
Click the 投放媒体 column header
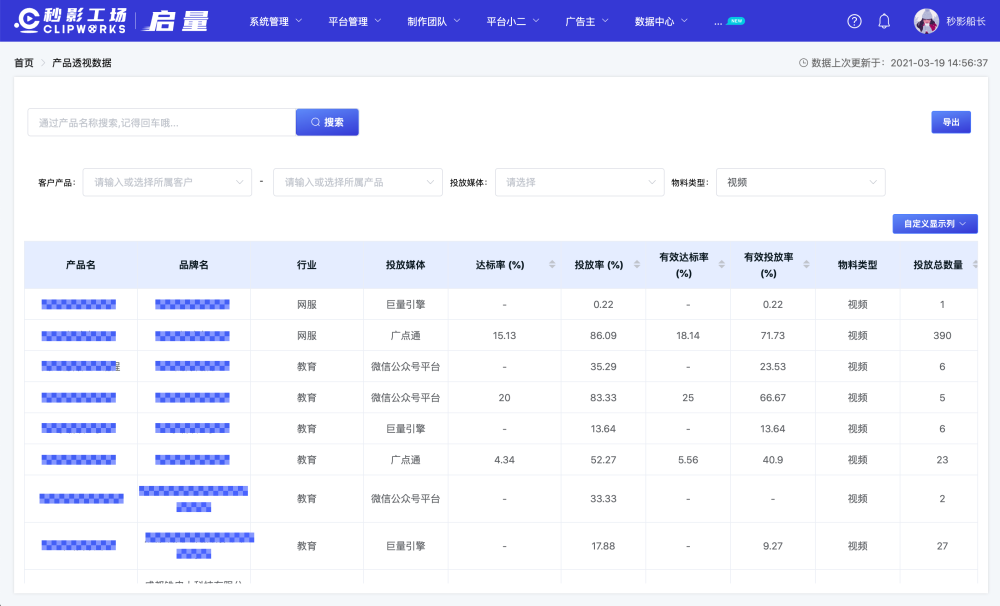[406, 265]
